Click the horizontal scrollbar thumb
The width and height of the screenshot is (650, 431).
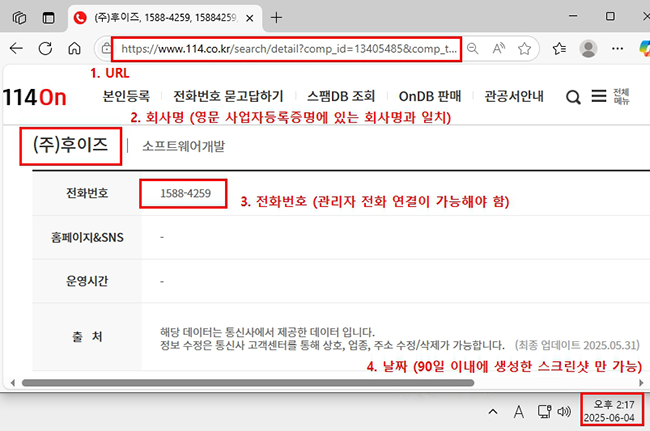(248, 383)
